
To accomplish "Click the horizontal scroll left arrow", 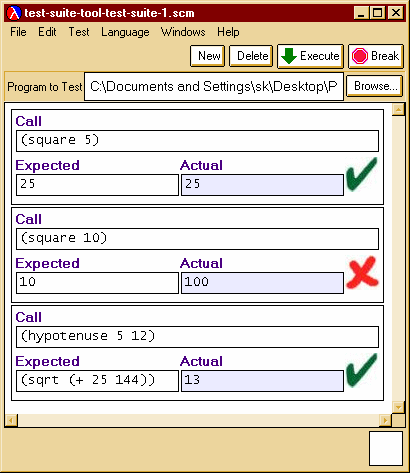I will (11, 420).
